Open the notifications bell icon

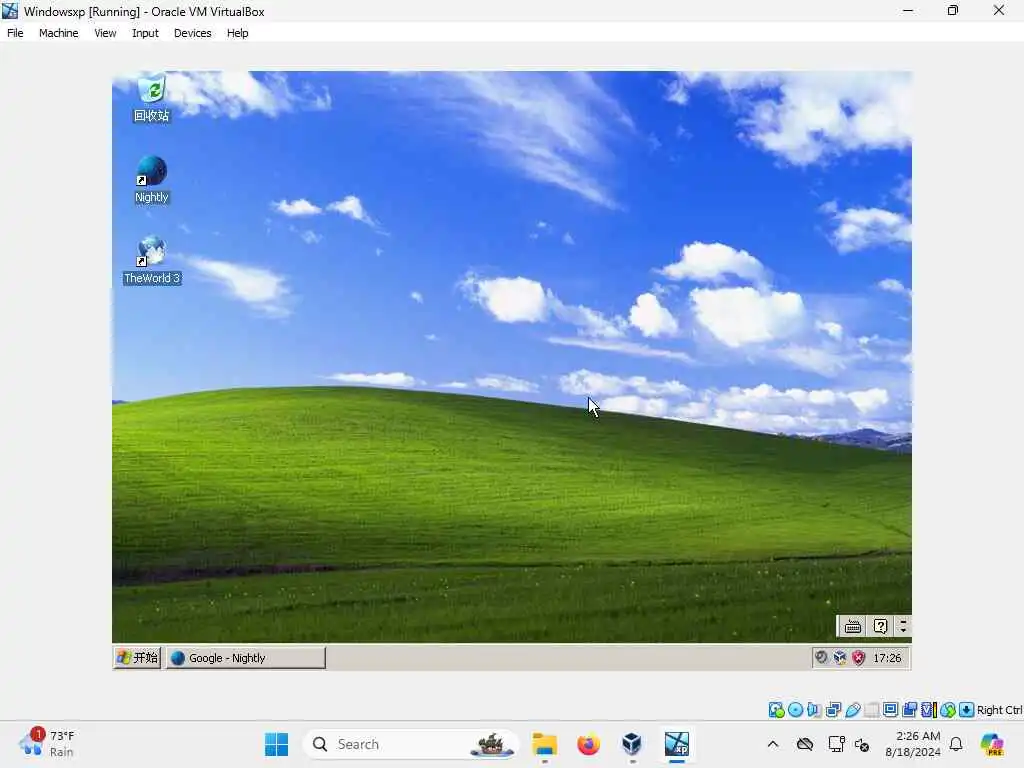956,744
